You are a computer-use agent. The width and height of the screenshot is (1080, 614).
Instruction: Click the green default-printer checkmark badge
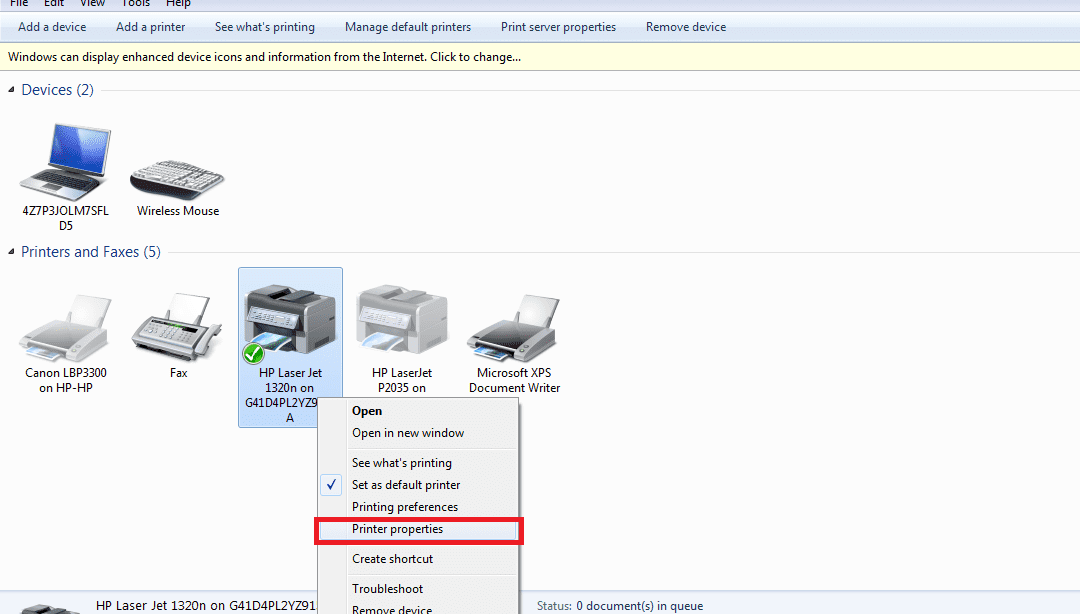coord(253,353)
